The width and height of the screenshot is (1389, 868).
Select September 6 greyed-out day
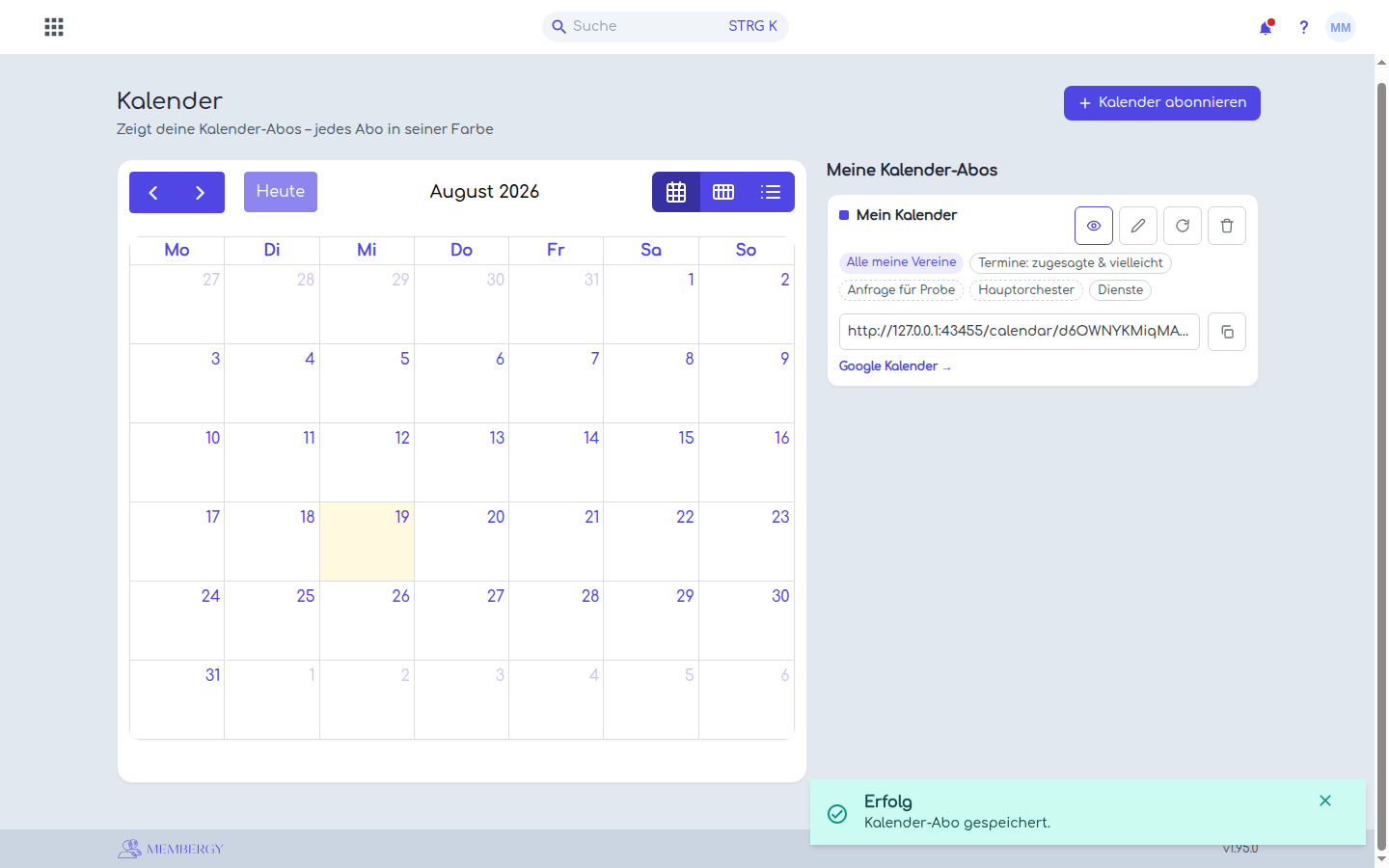(x=747, y=699)
